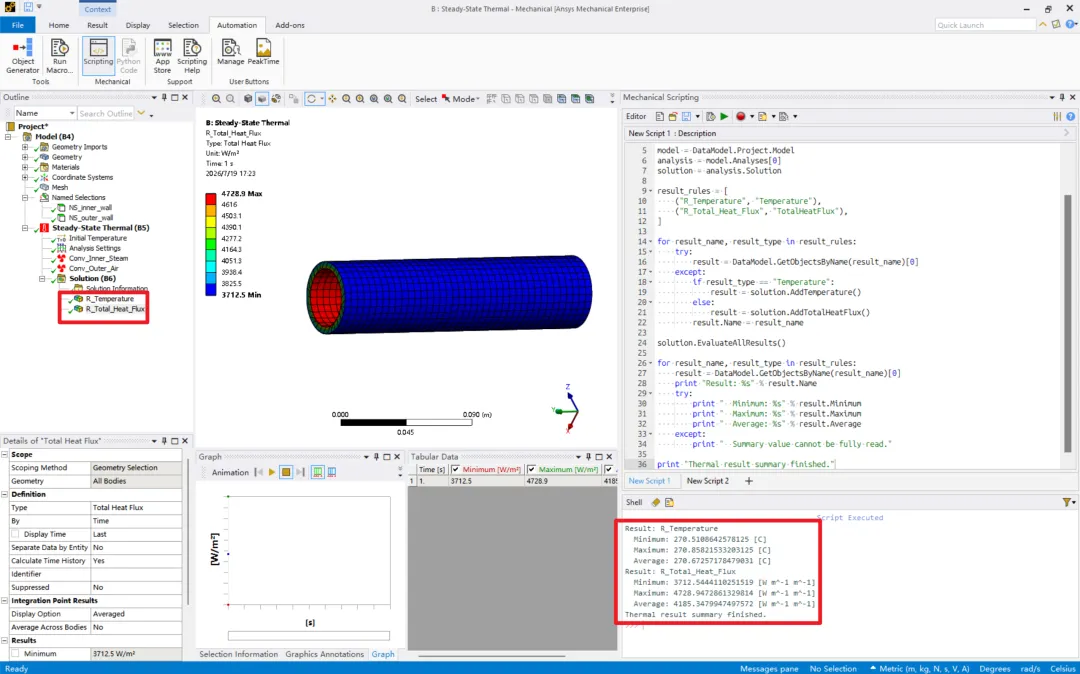Image resolution: width=1080 pixels, height=674 pixels.
Task: Open the Object Generator tool
Action: click(x=23, y=56)
